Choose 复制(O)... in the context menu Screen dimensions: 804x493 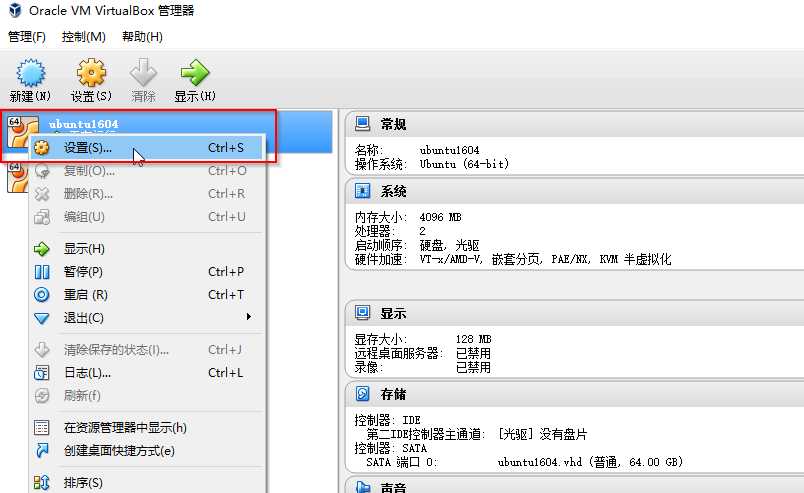(x=147, y=171)
